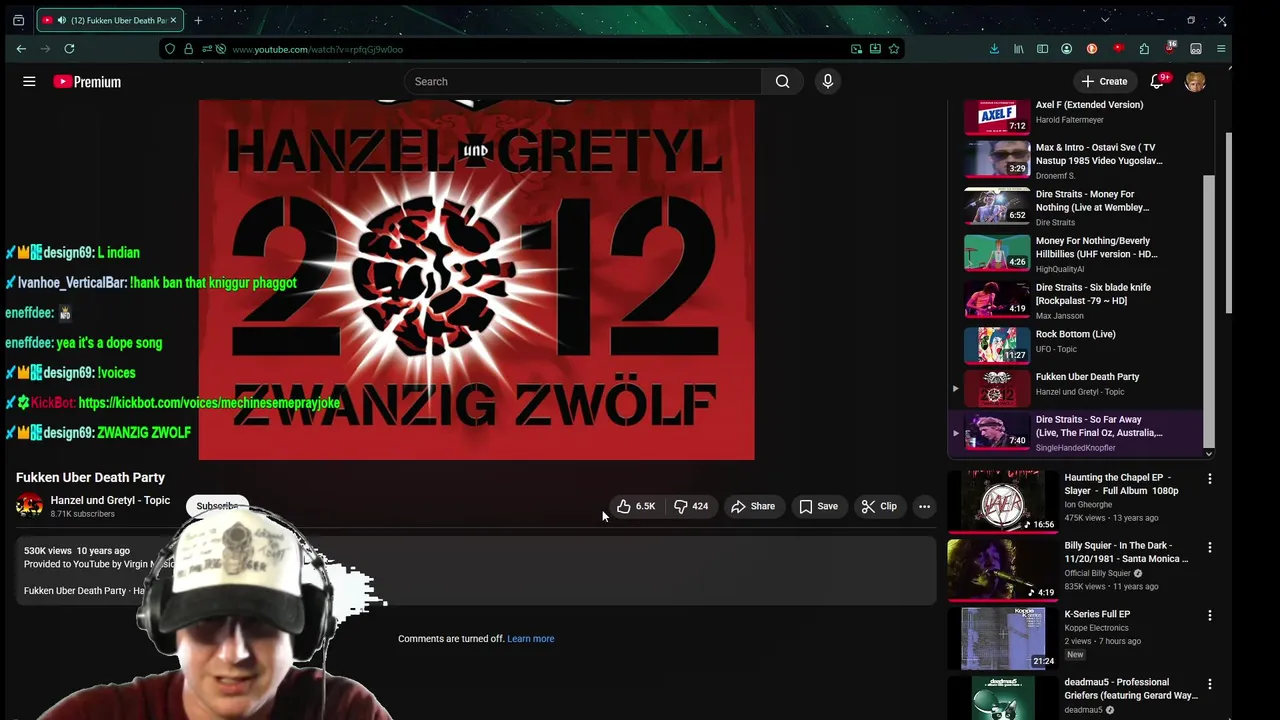
Task: Open the YouTube guide hamburger menu
Action: (29, 82)
